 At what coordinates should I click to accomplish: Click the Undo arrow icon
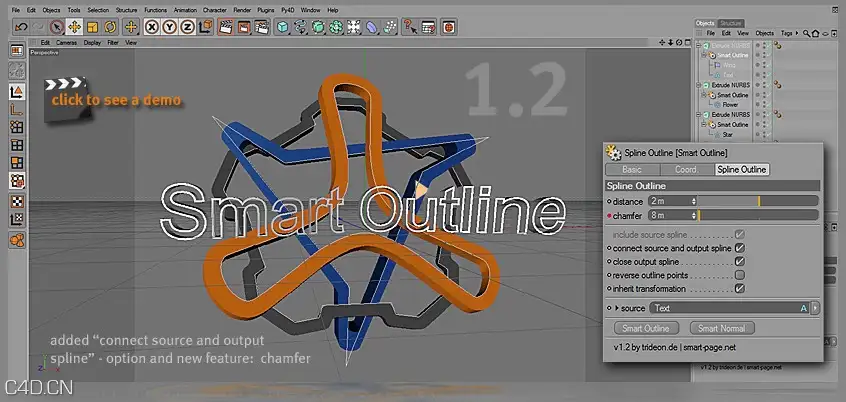21,26
